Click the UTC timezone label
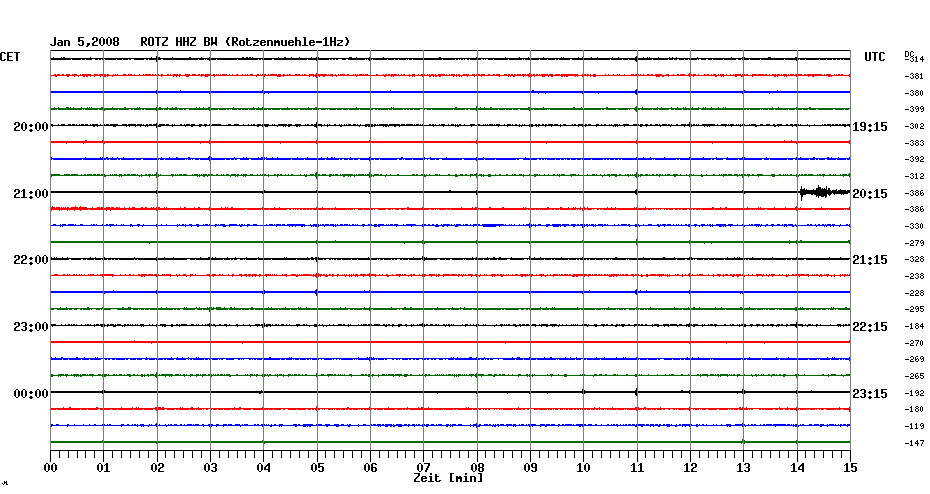This screenshot has height=494, width=930. 874,57
